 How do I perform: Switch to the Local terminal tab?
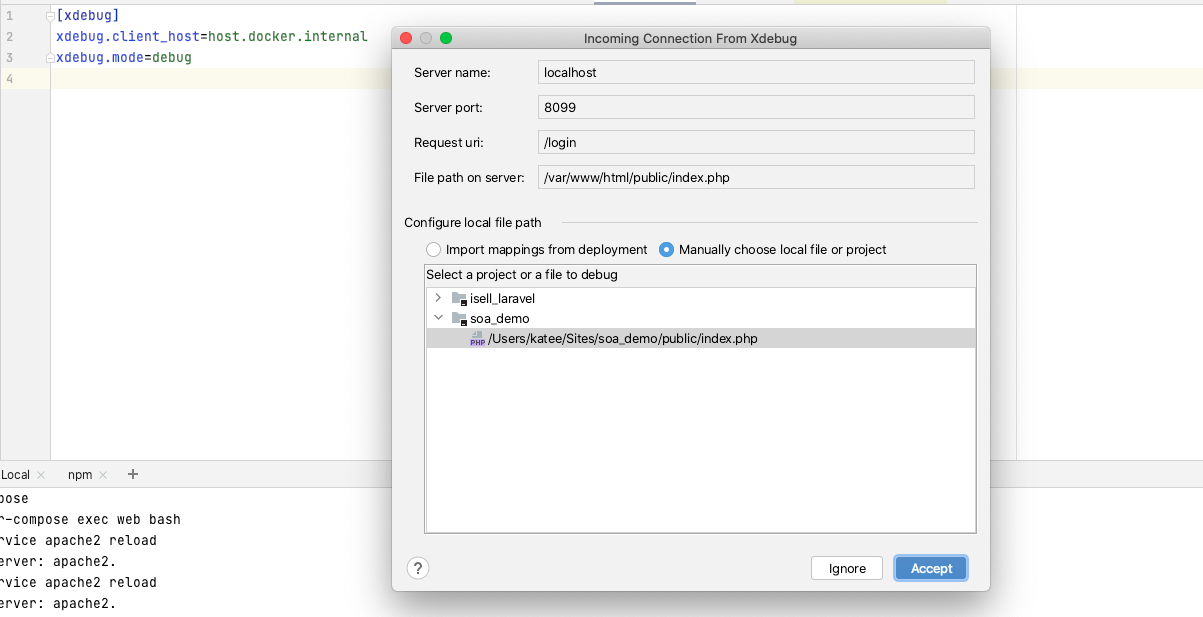(16, 475)
